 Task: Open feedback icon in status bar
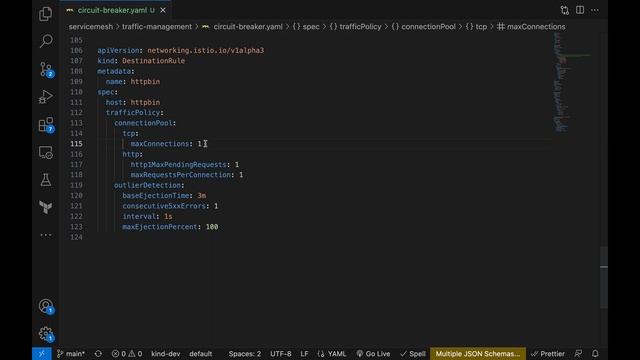pyautogui.click(x=578, y=353)
